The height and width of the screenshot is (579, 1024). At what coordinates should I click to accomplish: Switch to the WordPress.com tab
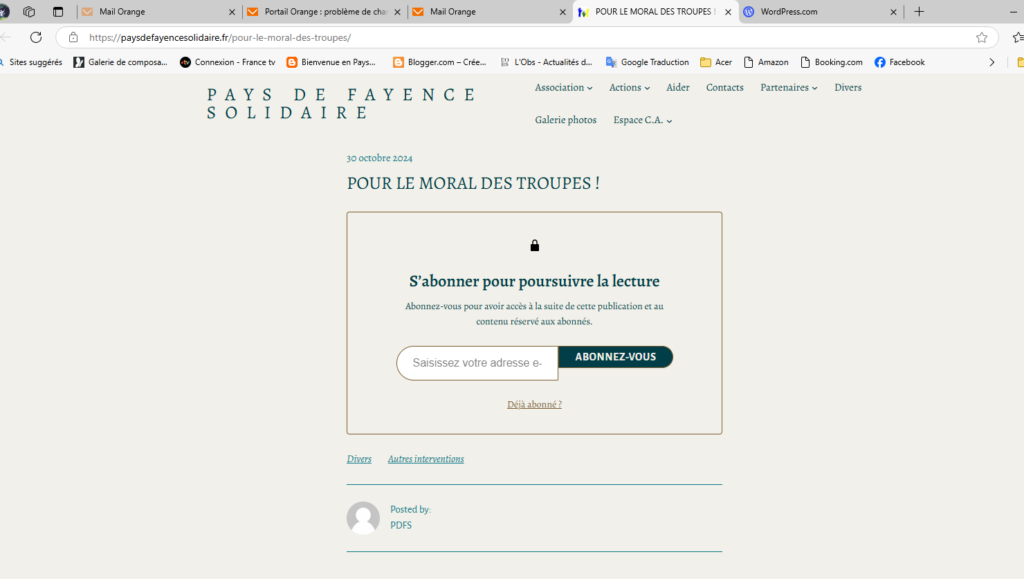[x=815, y=12]
